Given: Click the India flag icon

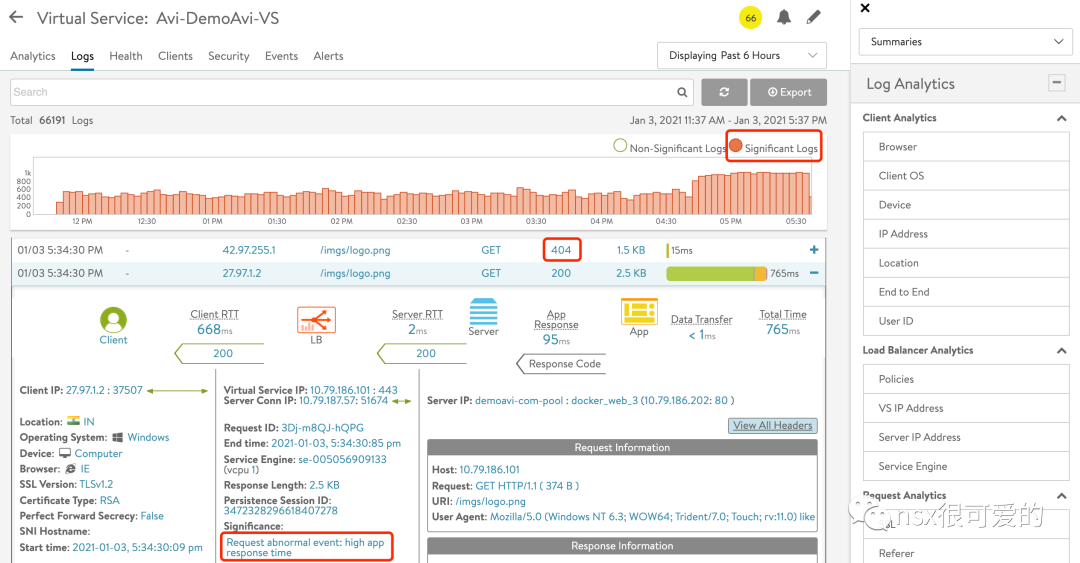Looking at the screenshot, I should pos(73,421).
